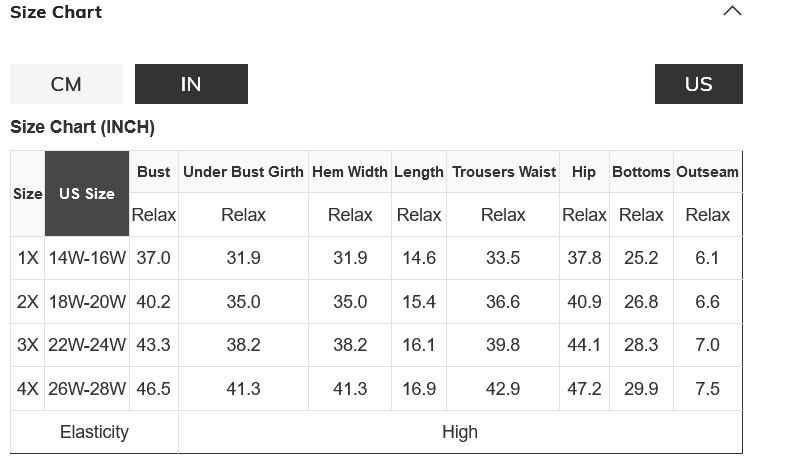Click the 26W-28W US size cell
This screenshot has width=785, height=470.
pos(87,389)
